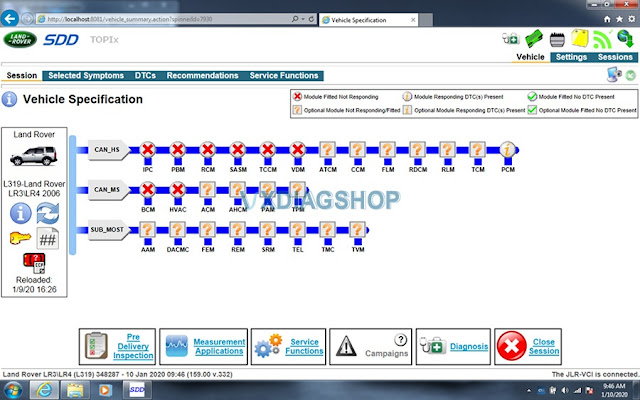Select the RDCM module icon
Viewport: 640px width, 400px height.
click(x=418, y=150)
